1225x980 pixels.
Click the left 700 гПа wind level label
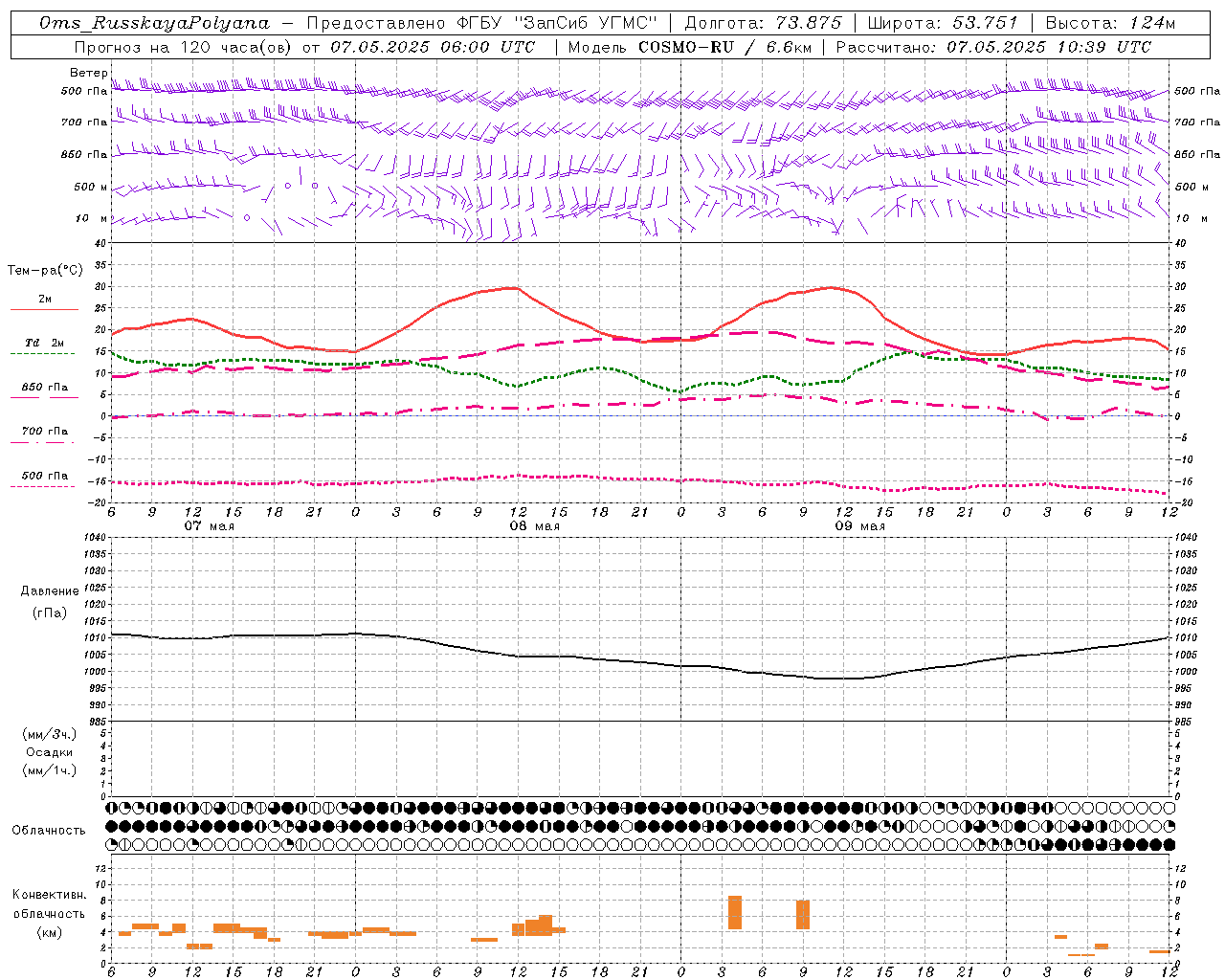tap(84, 122)
